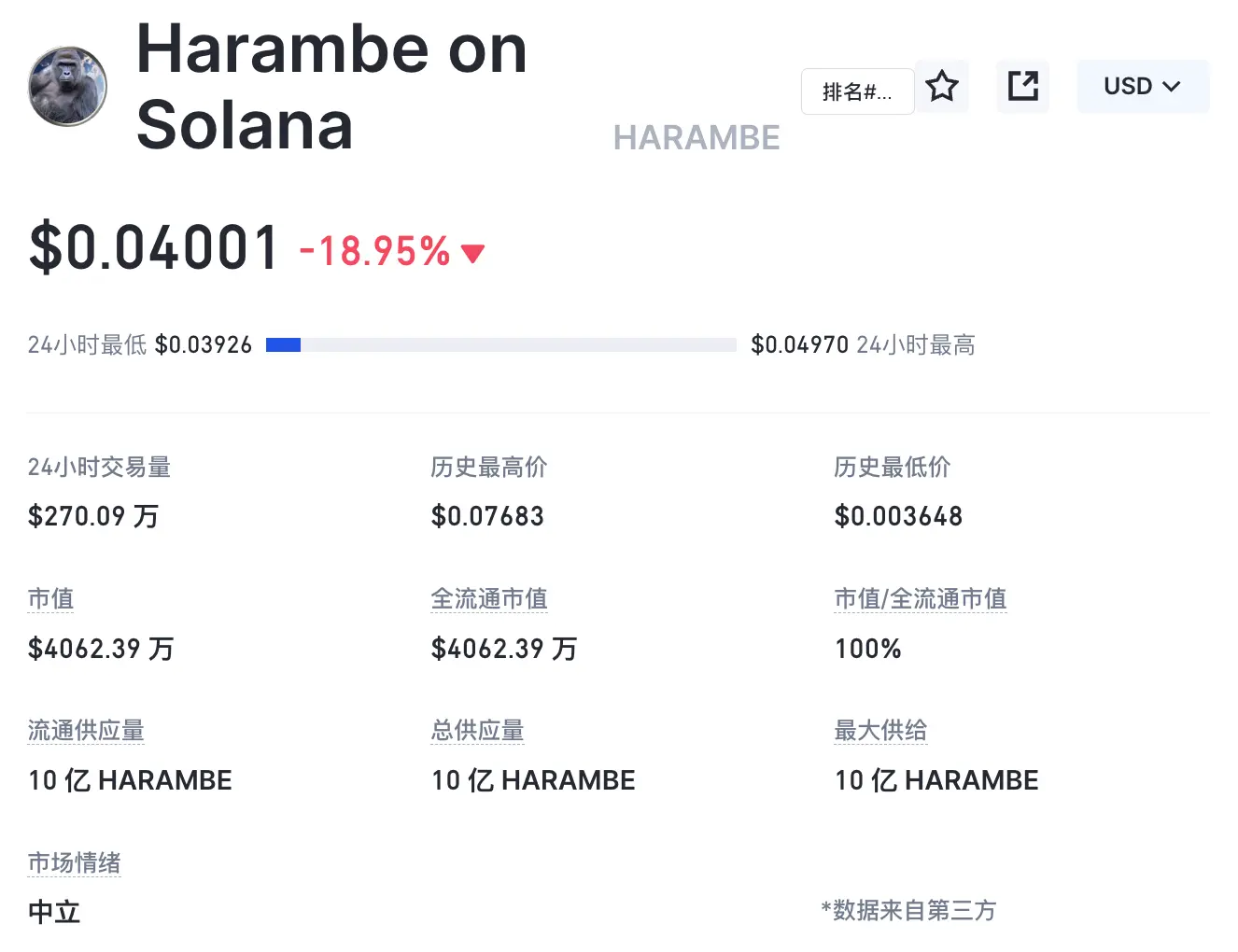
Task: Open the USD currency dropdown
Action: (x=1143, y=87)
